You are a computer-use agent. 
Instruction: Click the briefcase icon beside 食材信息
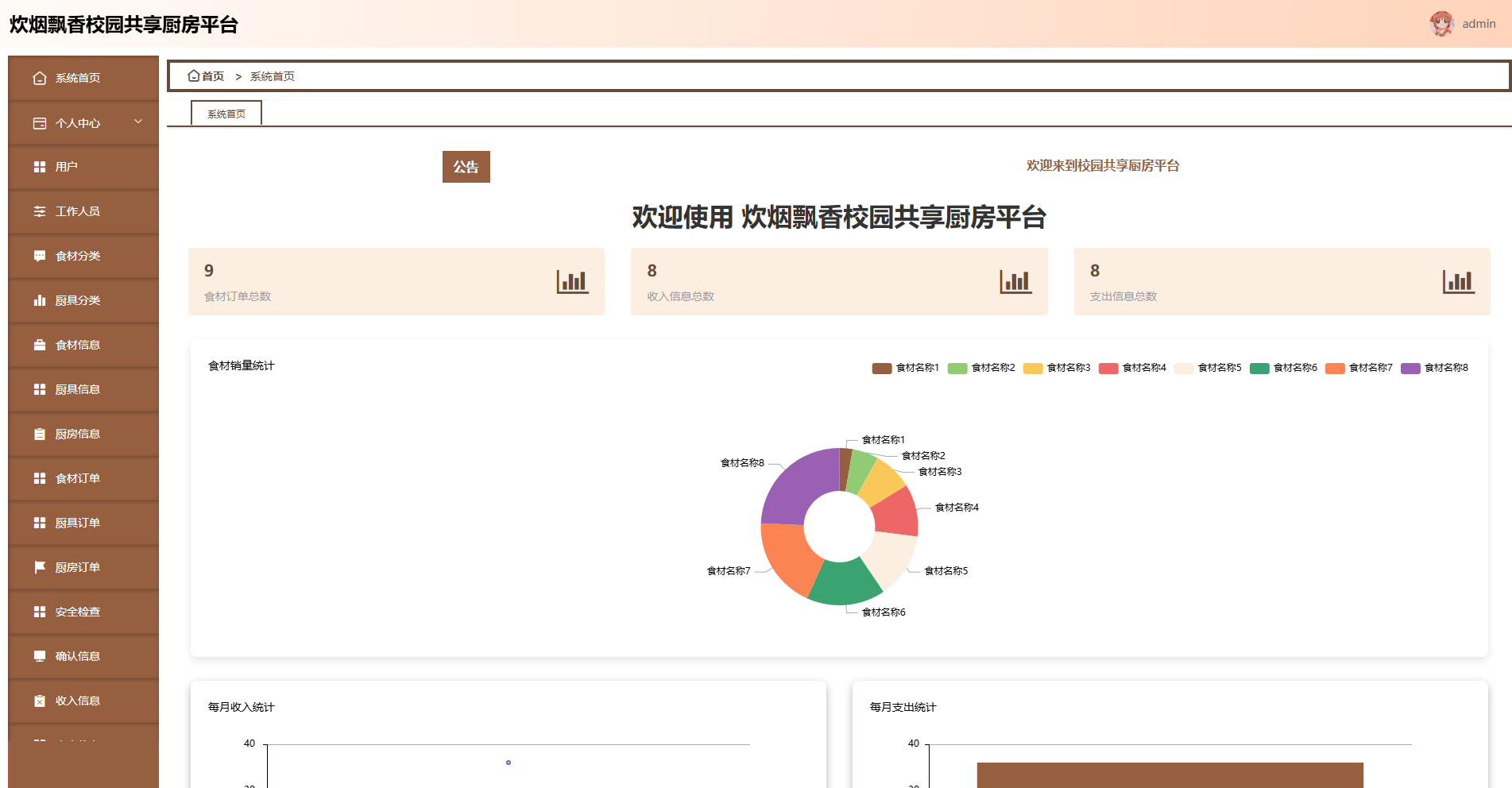coord(40,345)
